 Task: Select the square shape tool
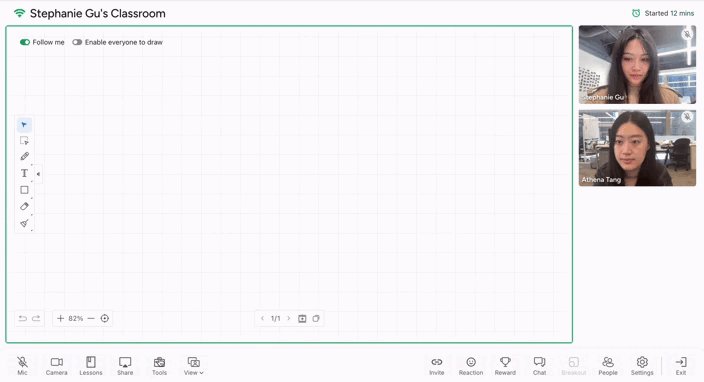(24, 190)
